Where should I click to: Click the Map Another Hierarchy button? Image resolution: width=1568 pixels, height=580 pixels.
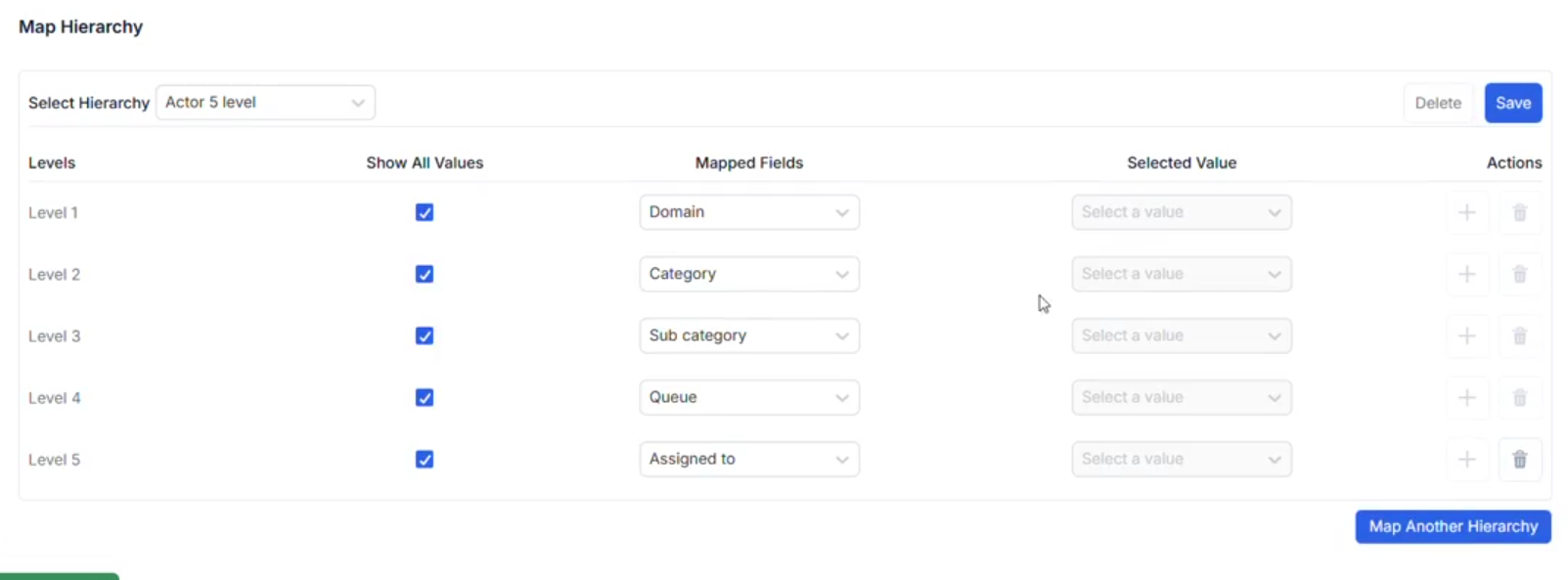tap(1453, 526)
